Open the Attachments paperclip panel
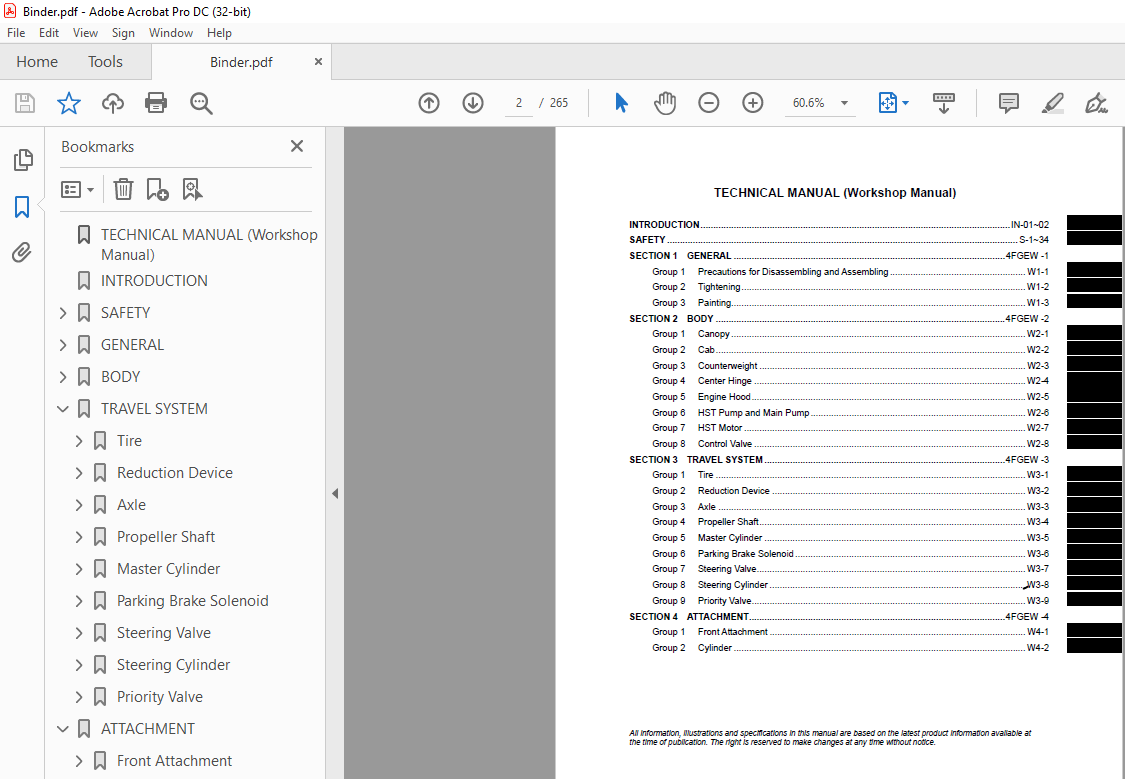The image size is (1125, 779). [22, 252]
